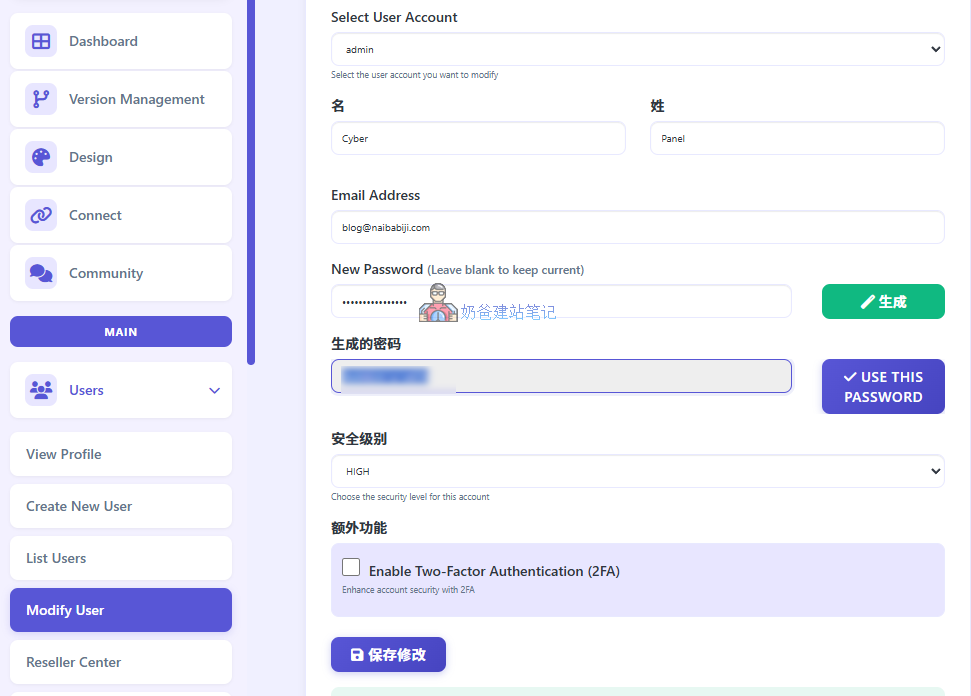Change the 安全级别 dropdown from HIGH
Screen dimensions: 971x696
tap(637, 471)
